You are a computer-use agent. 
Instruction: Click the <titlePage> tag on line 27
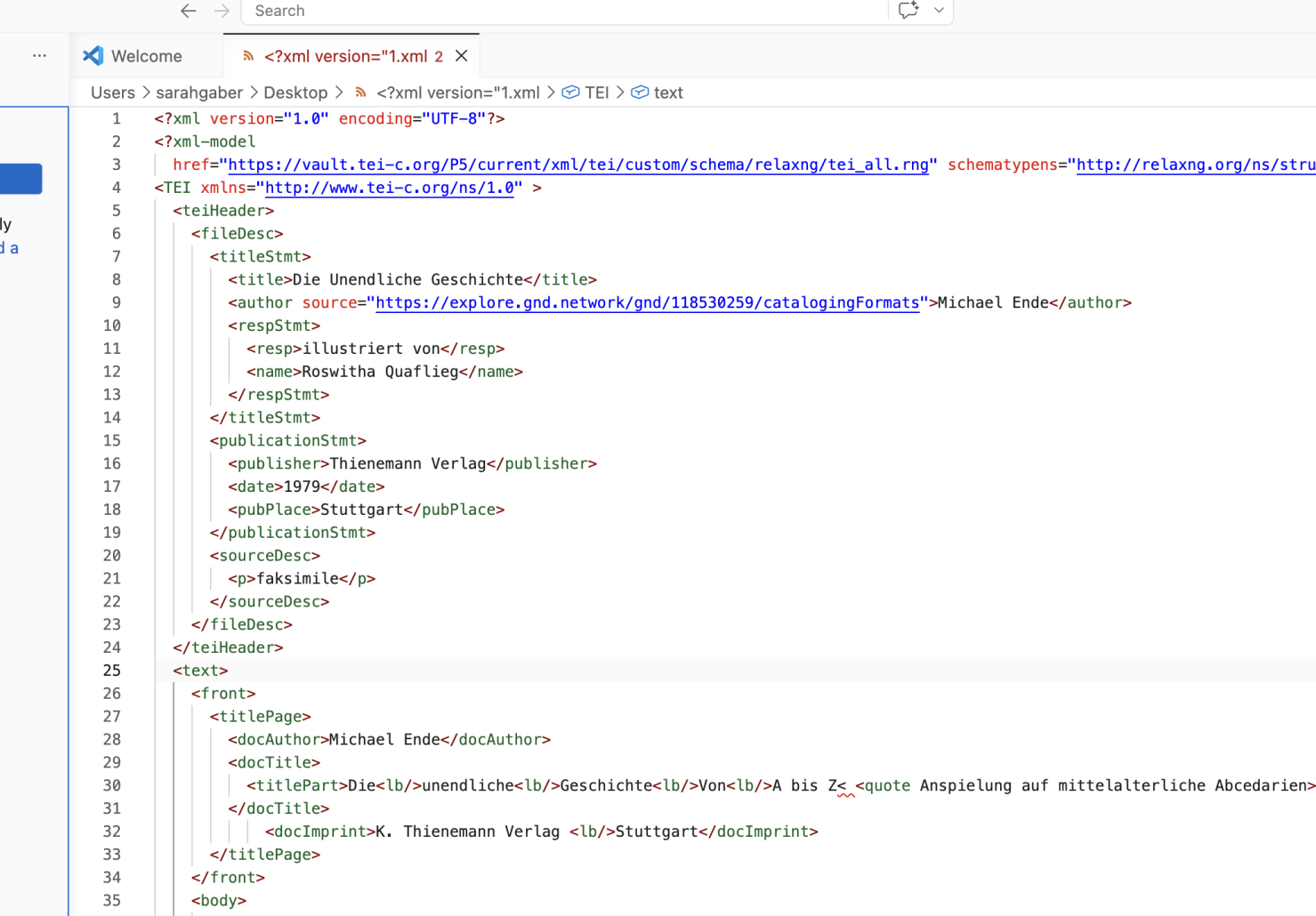click(x=261, y=716)
